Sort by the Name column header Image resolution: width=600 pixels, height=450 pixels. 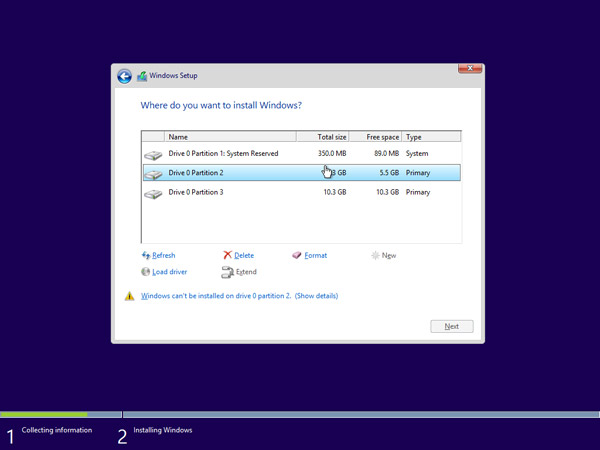[230, 137]
